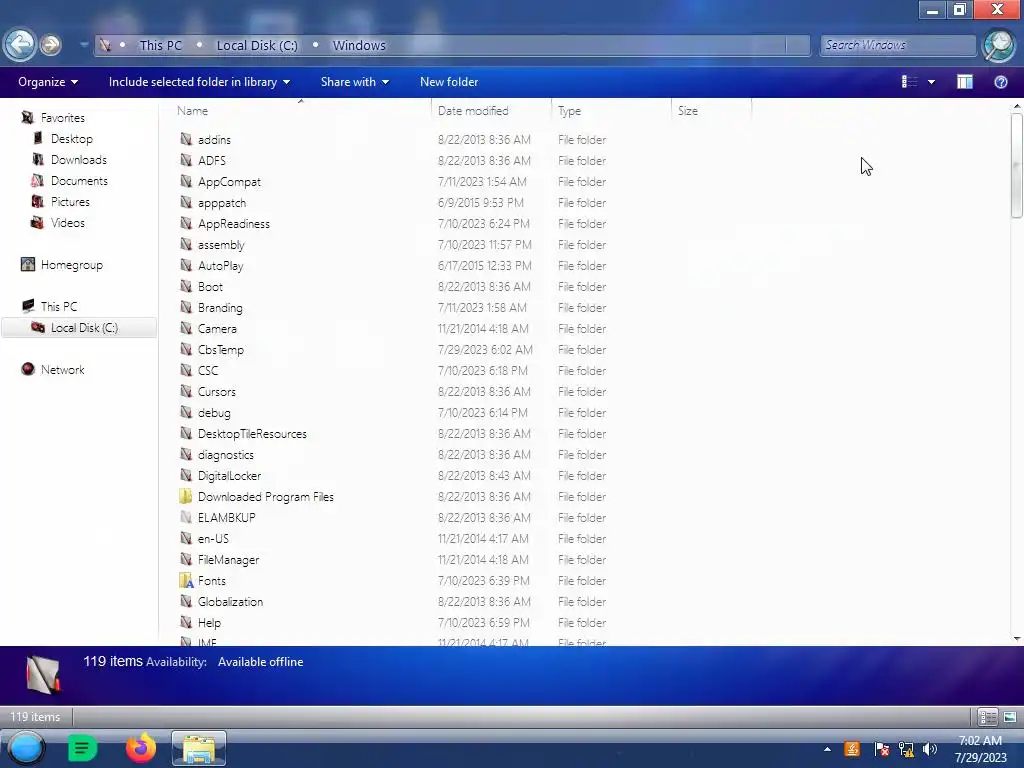Go back with the Back arrow button
Viewport: 1024px width, 768px height.
click(x=19, y=44)
